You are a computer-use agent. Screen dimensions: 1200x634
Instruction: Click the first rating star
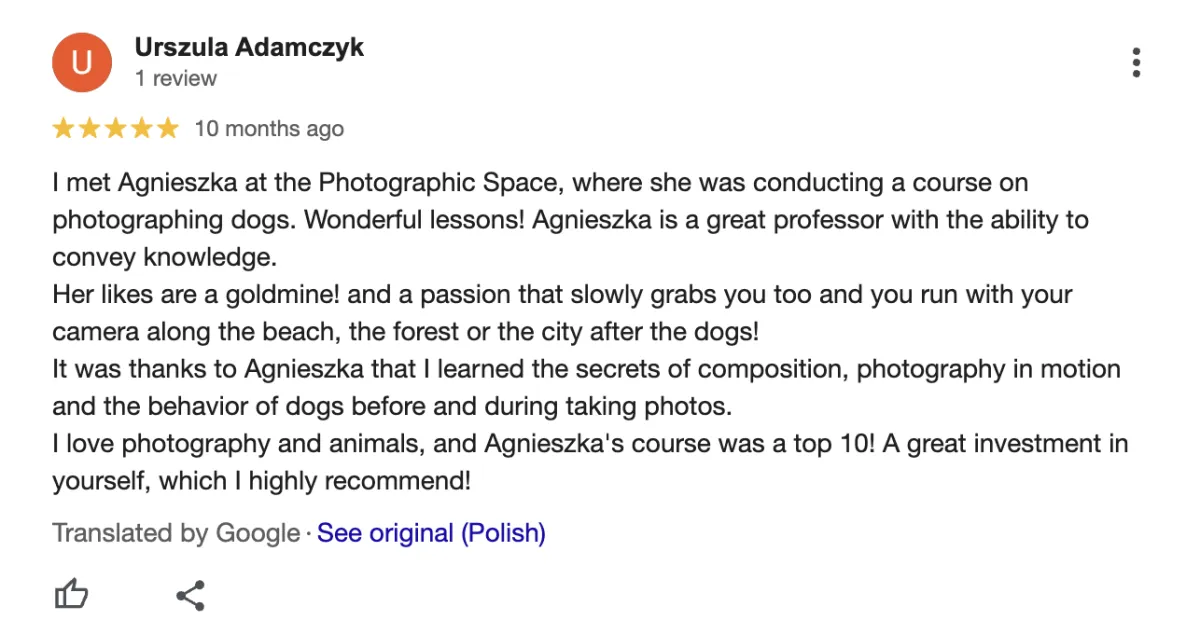click(64, 128)
